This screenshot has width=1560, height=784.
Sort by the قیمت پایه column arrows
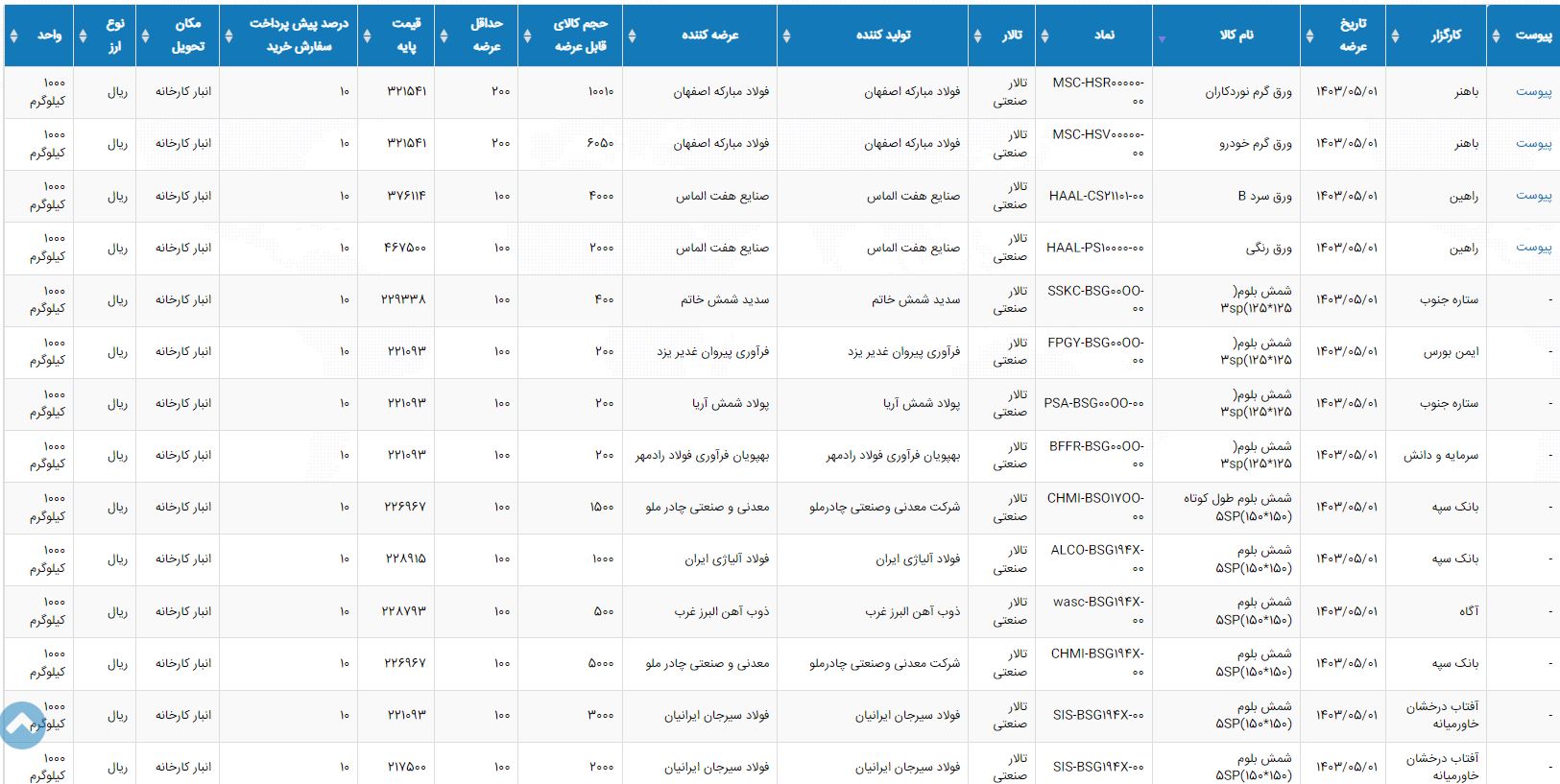click(x=367, y=36)
